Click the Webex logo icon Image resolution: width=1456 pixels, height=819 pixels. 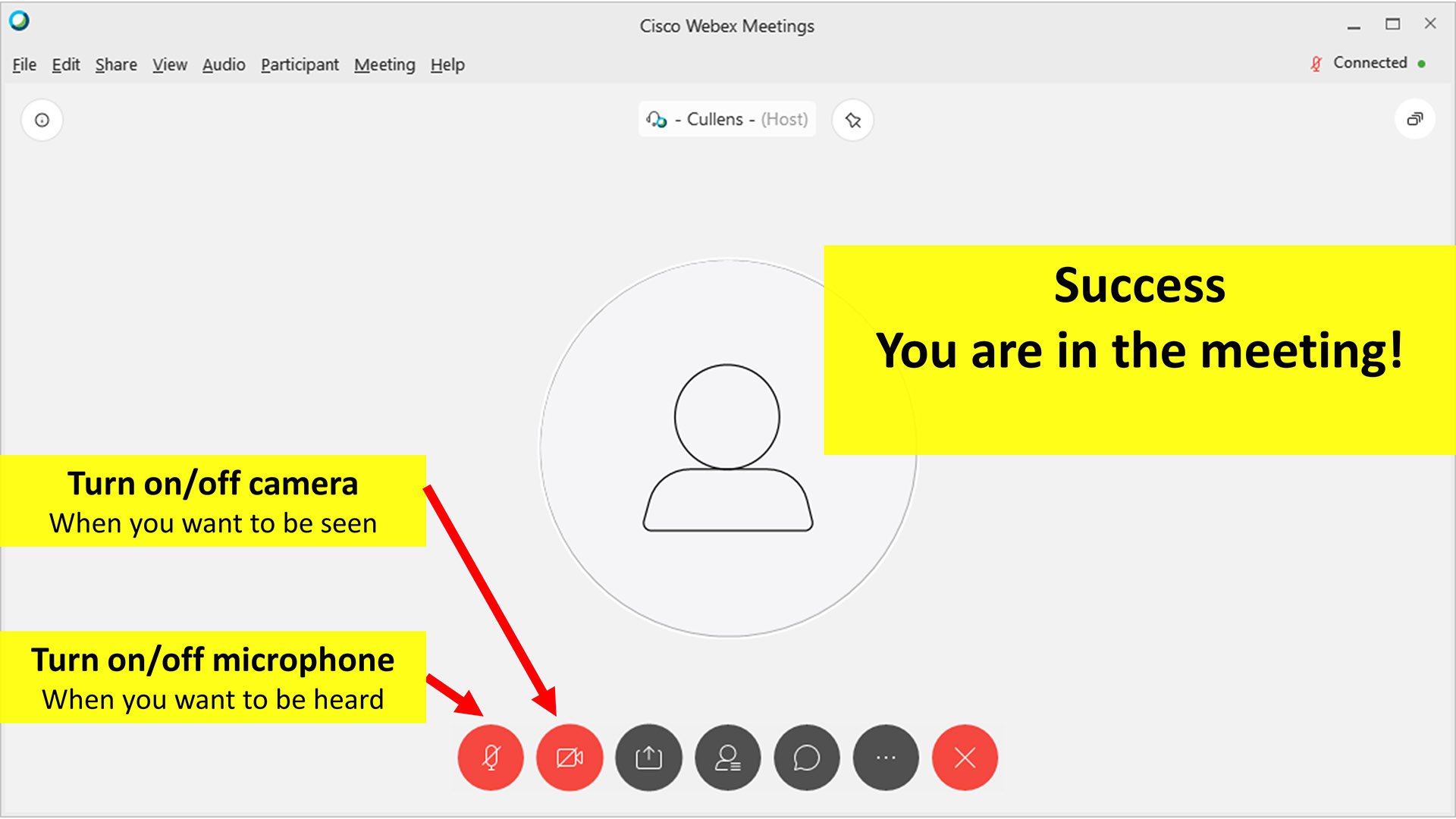[20, 21]
